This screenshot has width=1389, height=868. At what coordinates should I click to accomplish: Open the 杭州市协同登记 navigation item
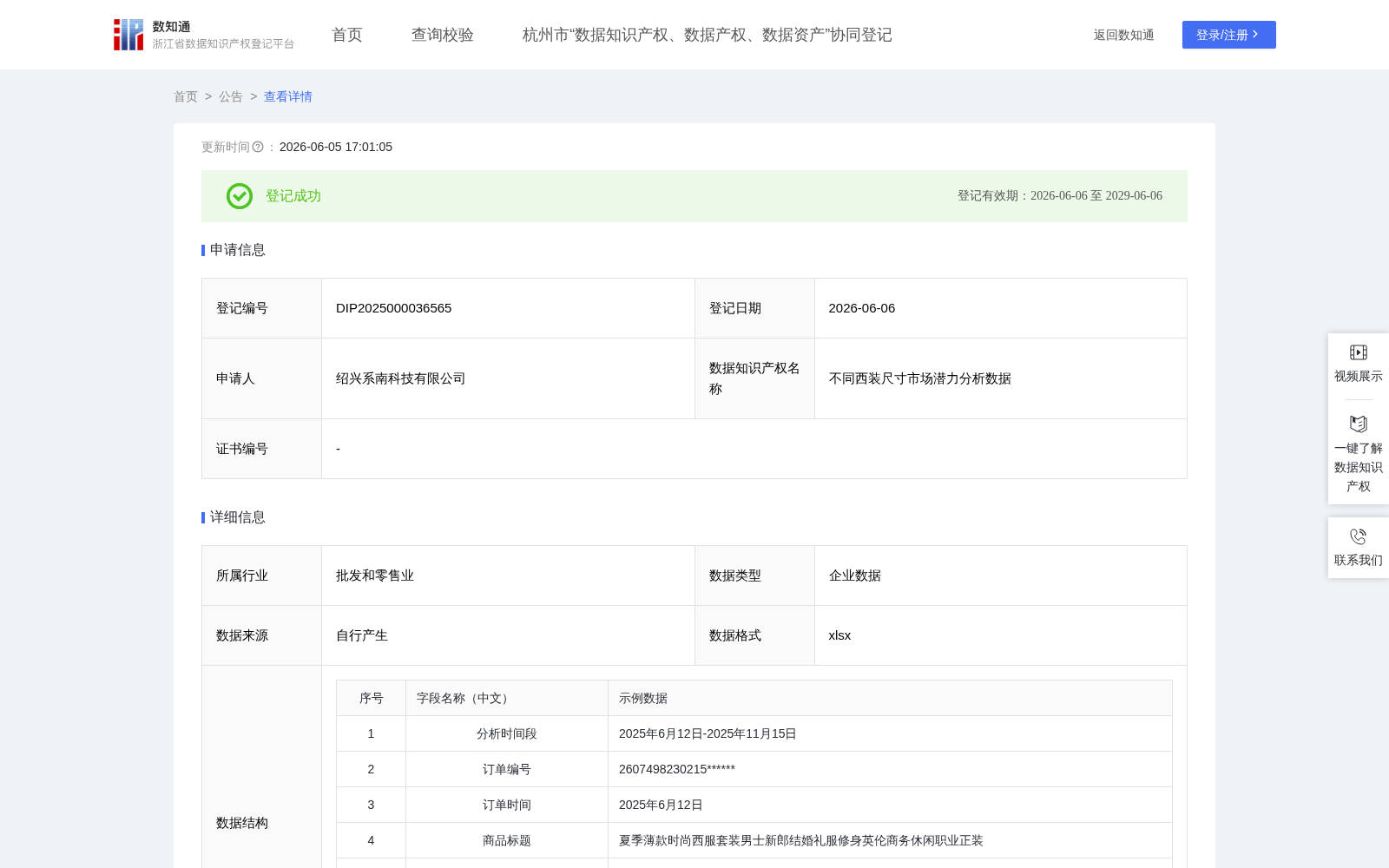pos(707,35)
